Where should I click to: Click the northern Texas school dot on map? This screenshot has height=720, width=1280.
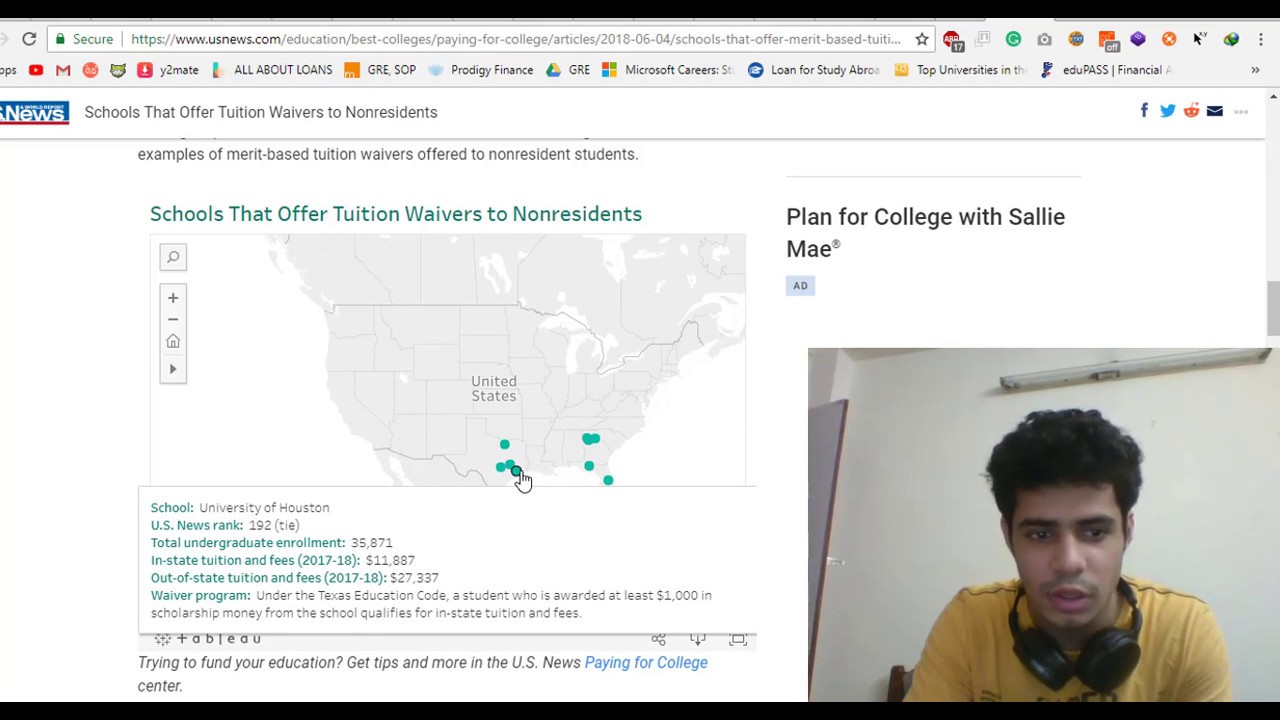pyautogui.click(x=504, y=445)
